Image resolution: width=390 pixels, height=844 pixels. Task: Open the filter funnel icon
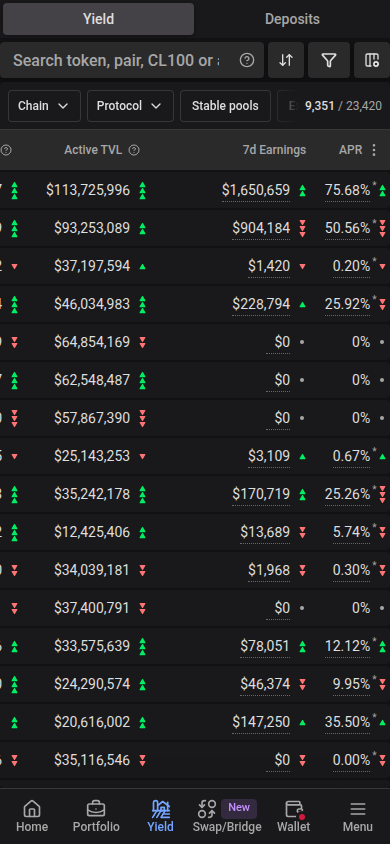click(x=329, y=60)
